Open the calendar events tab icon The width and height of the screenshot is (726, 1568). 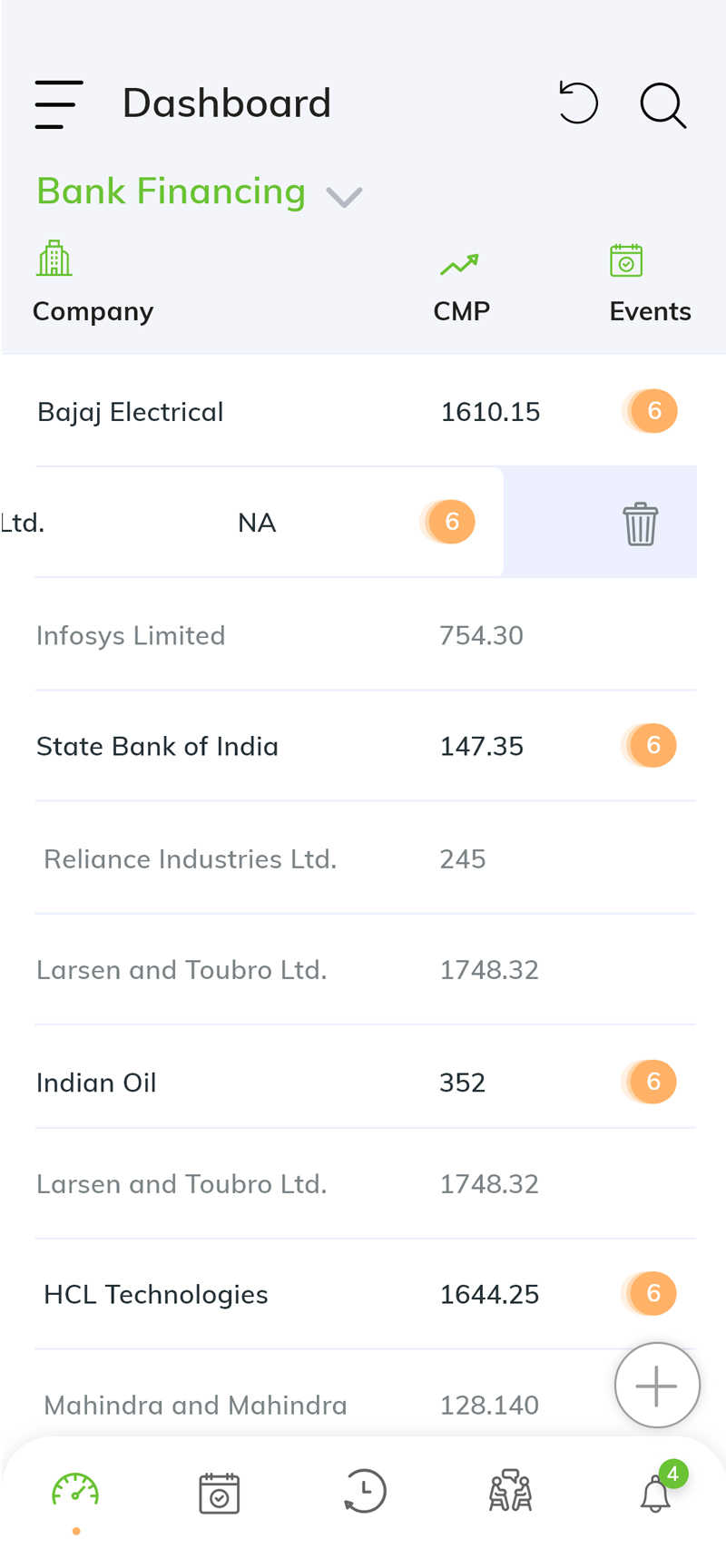pos(220,1493)
